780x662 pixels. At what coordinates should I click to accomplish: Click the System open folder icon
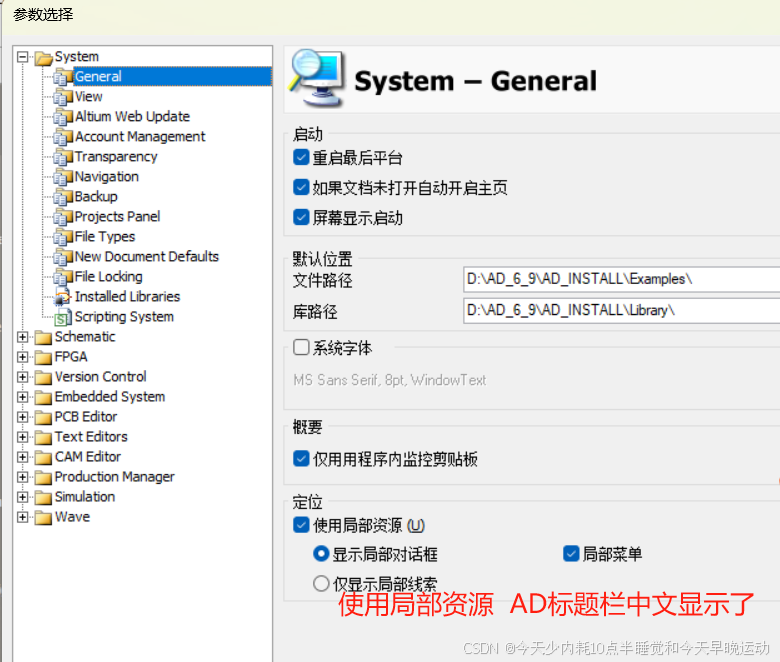pyautogui.click(x=44, y=58)
